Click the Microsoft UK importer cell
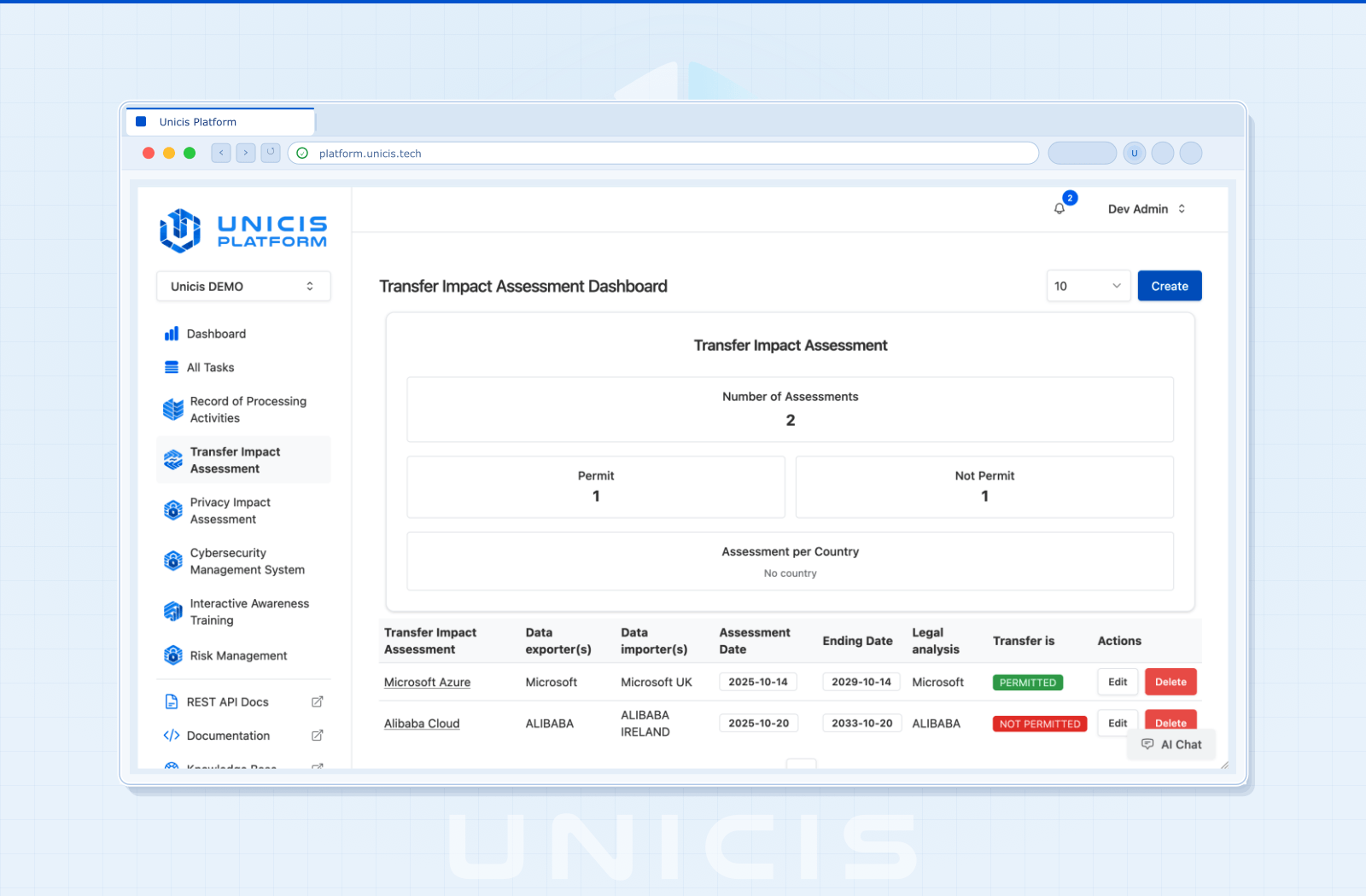 click(657, 682)
